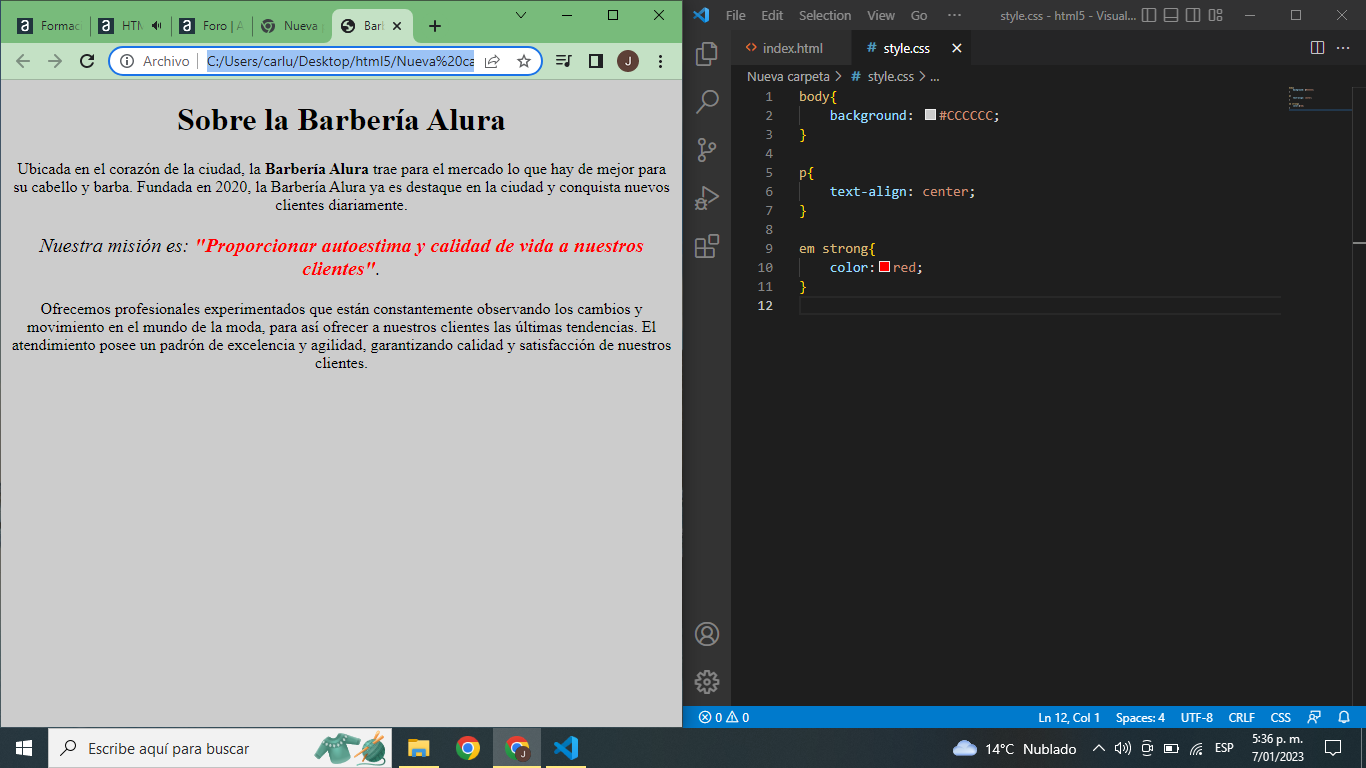Open the View menu in VS Code
Viewport: 1366px width, 768px height.
pos(881,15)
